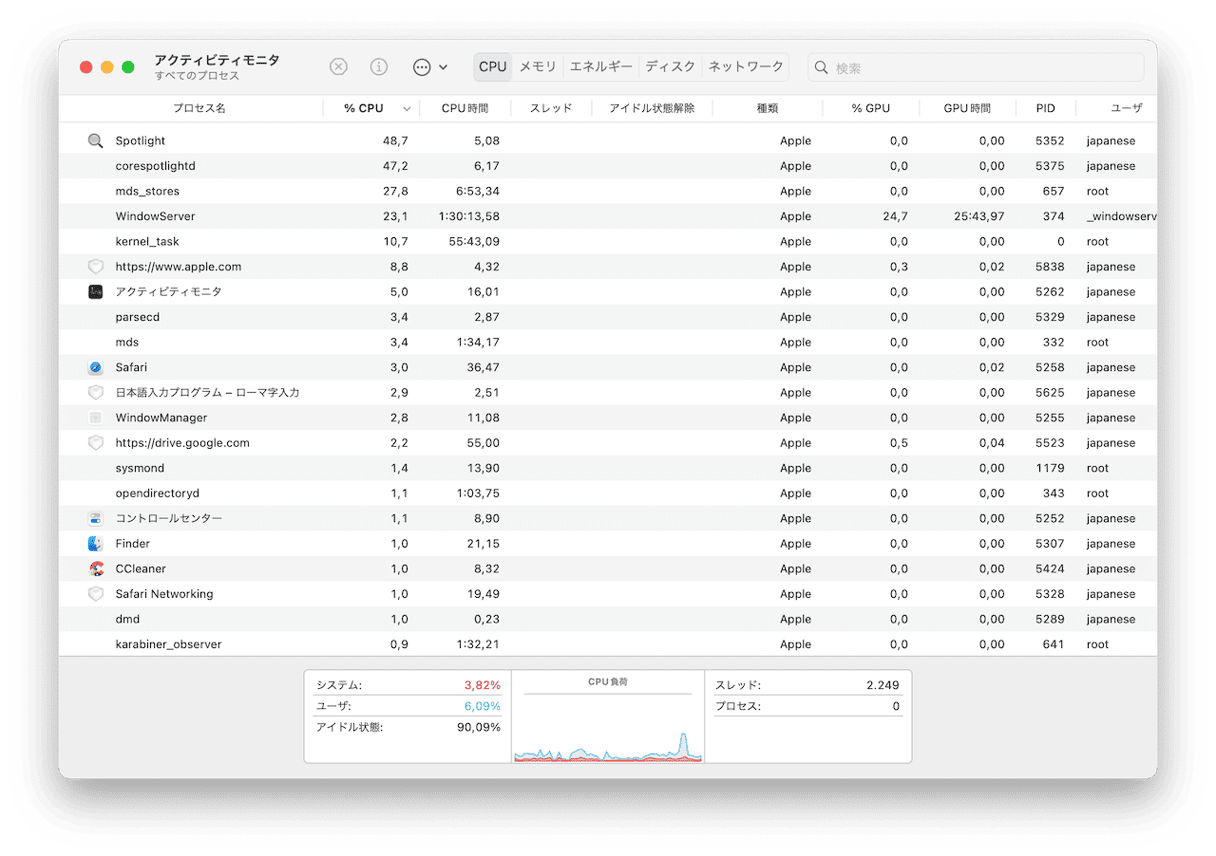Select the sysmond process row
1216x856 pixels.
[x=608, y=468]
